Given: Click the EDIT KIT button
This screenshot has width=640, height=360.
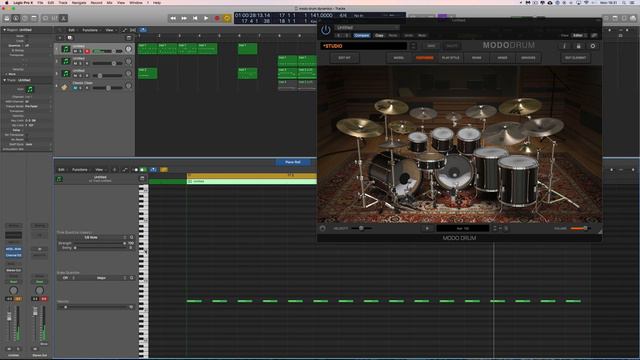Looking at the screenshot, I should tap(344, 58).
